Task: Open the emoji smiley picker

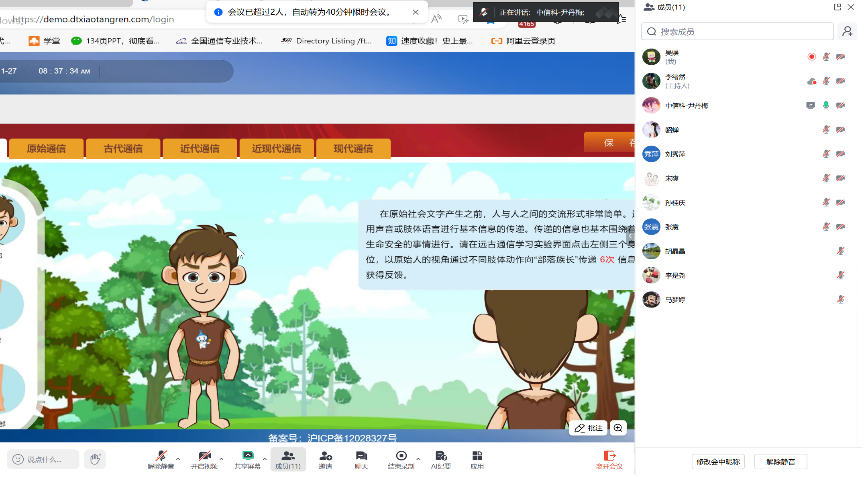Action: (x=18, y=459)
